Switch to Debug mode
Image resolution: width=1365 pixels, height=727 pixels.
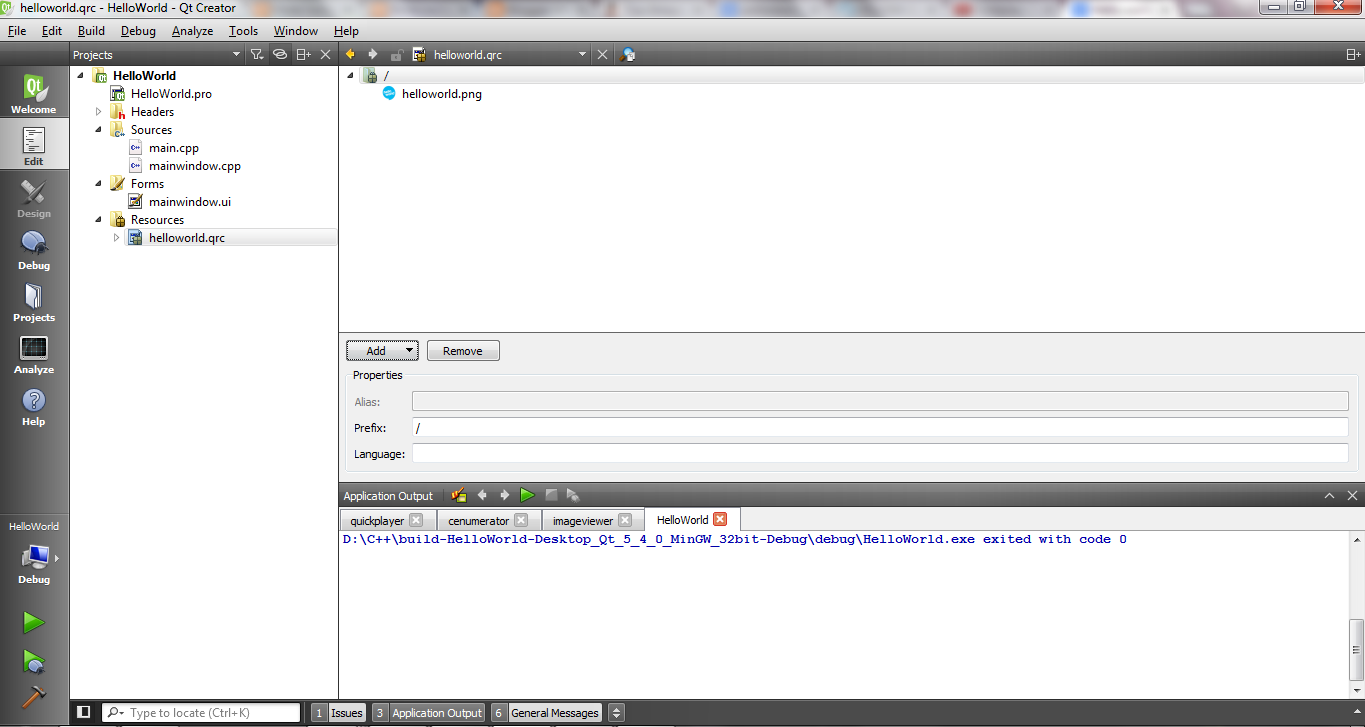[33, 247]
